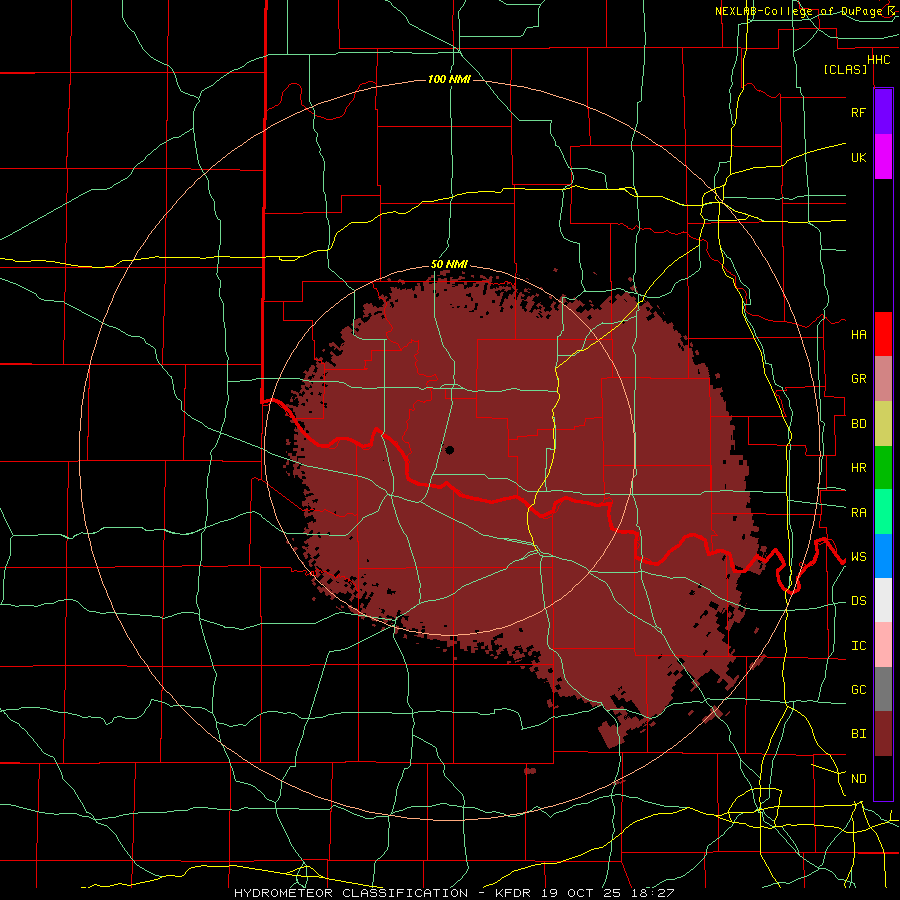Click the BD yellow-olive color swatch
Viewport: 900px width, 900px height.
(883, 423)
